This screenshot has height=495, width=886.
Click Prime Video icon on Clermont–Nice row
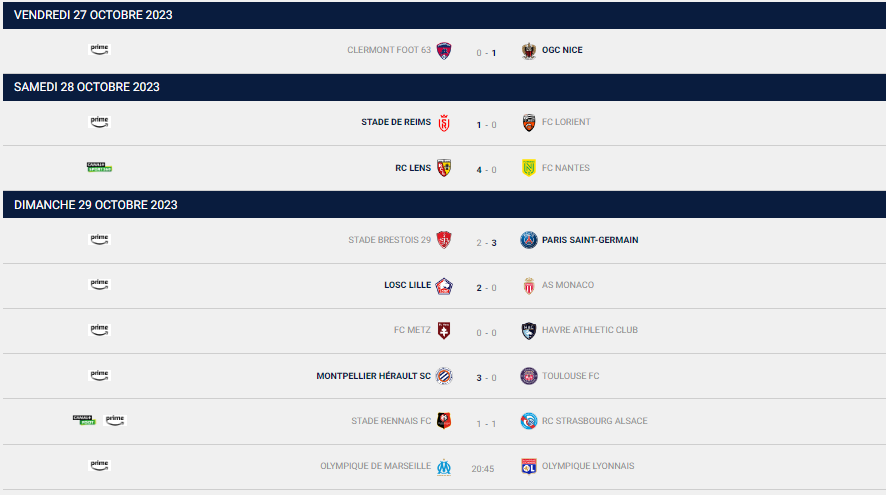point(99,50)
